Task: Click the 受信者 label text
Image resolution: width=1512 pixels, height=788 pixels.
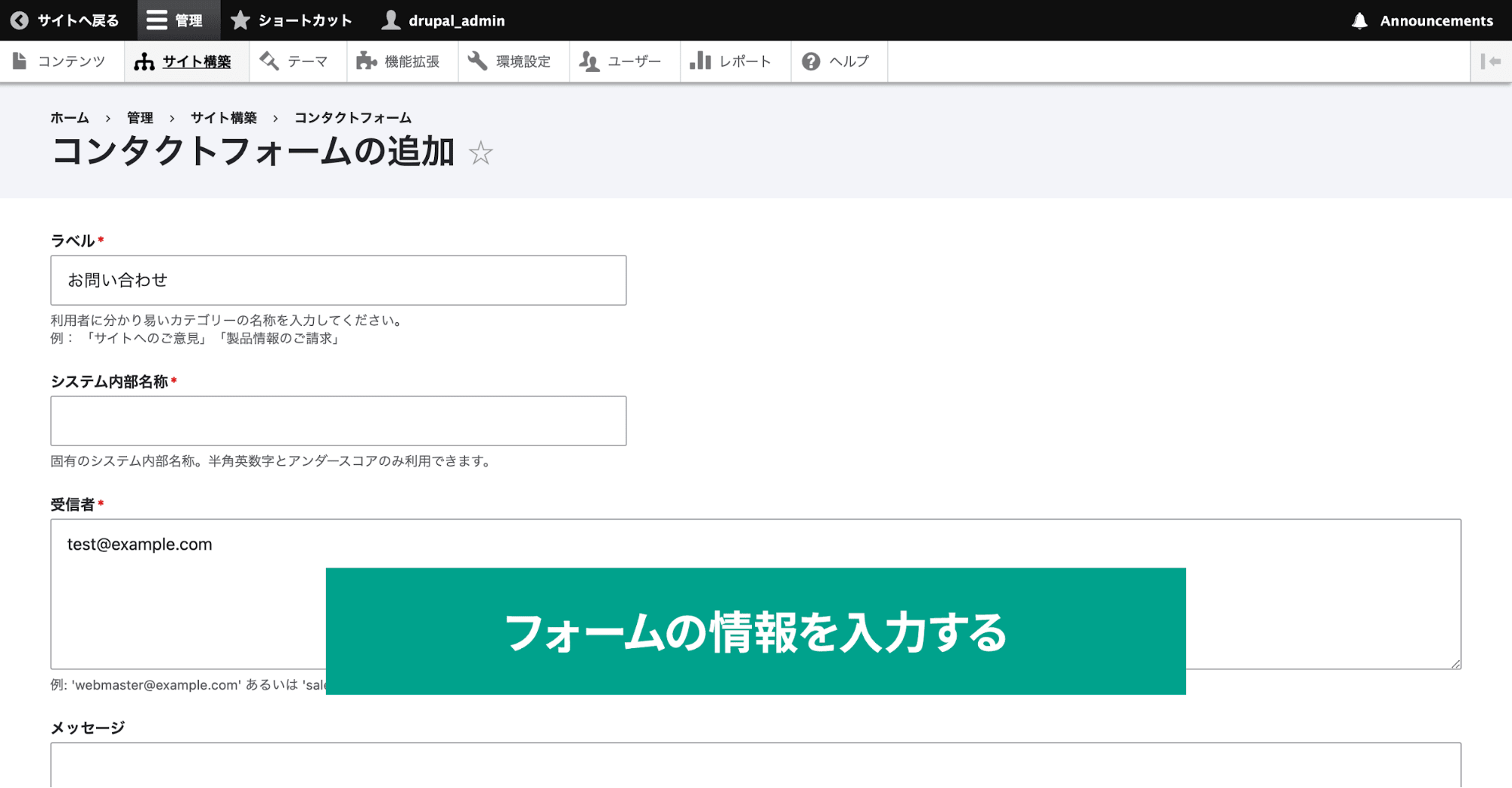Action: coord(73,504)
